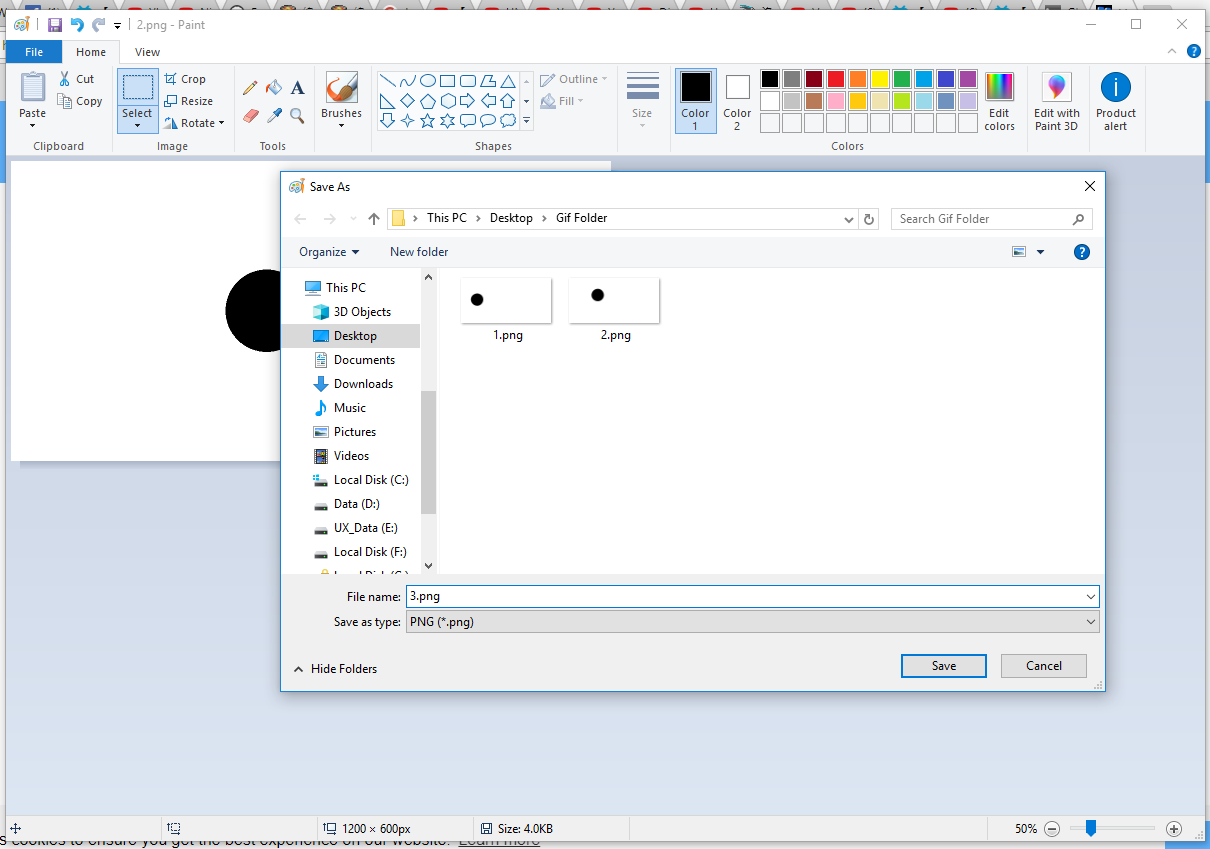Activate the Color picker eyedropper tool
The image size is (1210, 849).
[x=274, y=116]
